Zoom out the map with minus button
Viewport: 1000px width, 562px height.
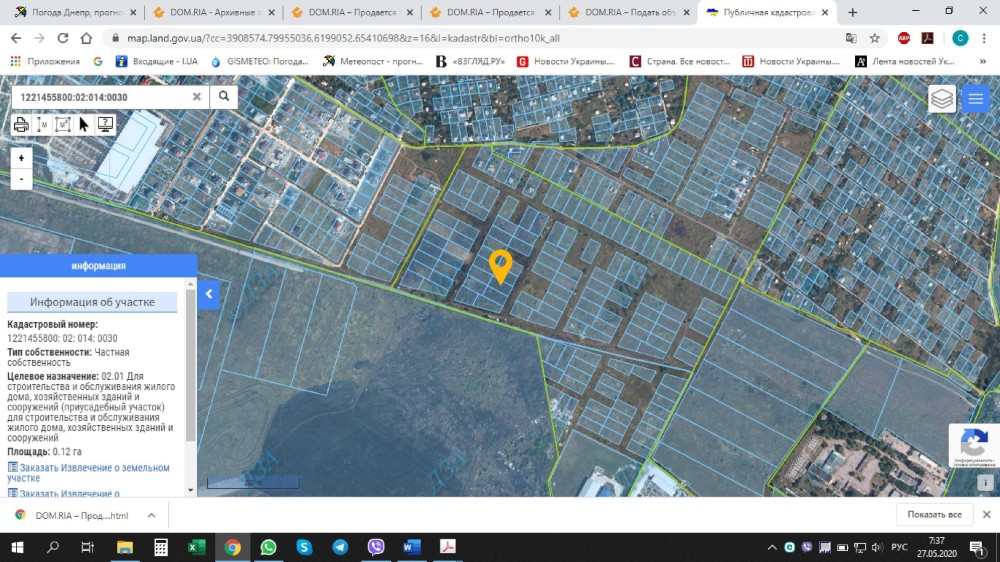click(22, 179)
